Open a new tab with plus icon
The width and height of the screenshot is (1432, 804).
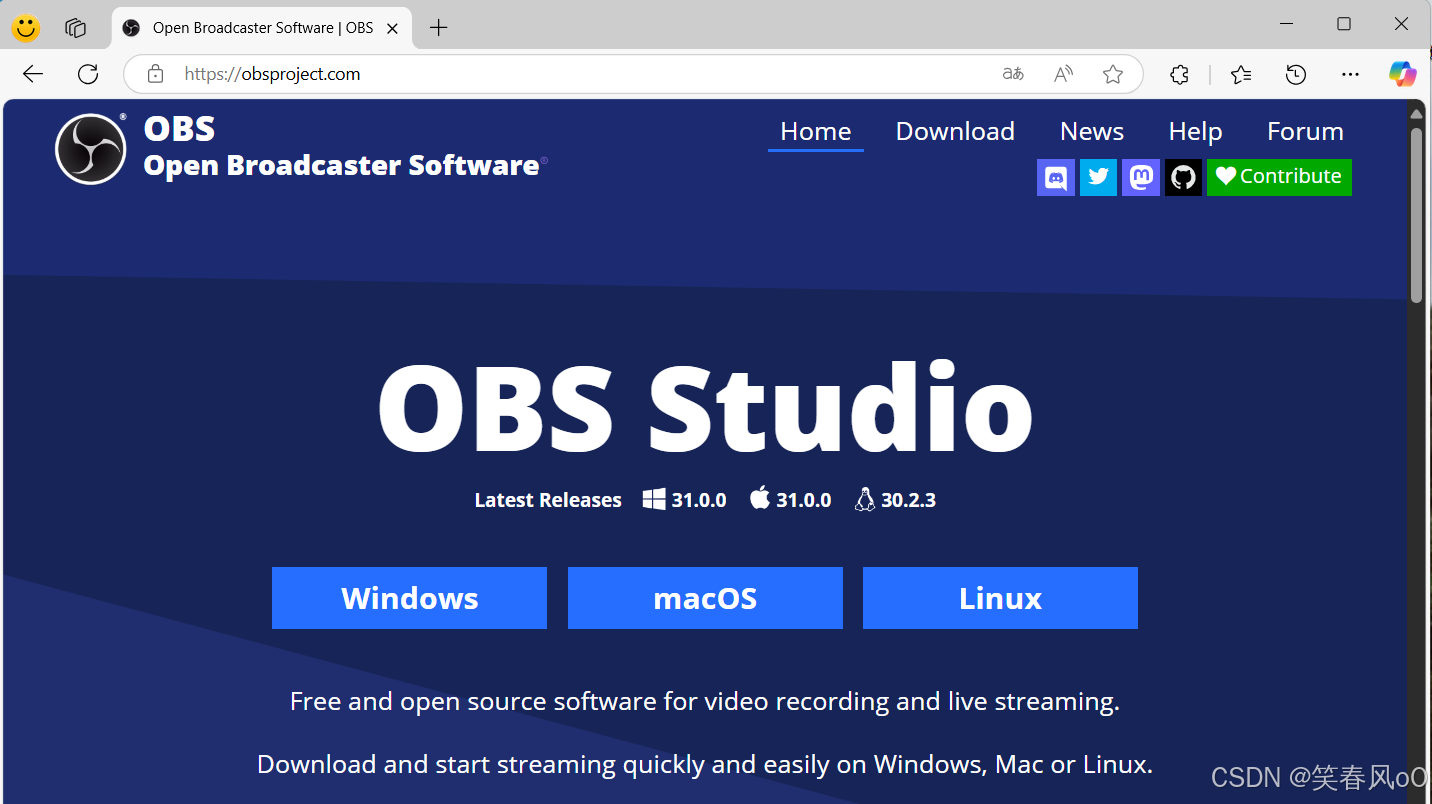[438, 28]
